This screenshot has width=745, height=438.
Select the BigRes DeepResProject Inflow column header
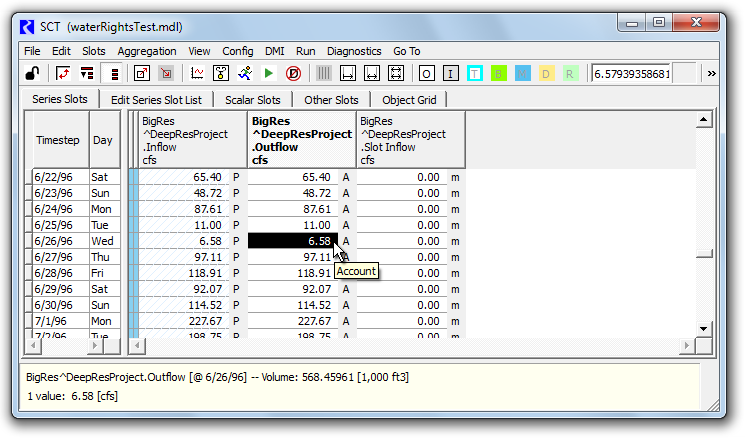pos(192,140)
